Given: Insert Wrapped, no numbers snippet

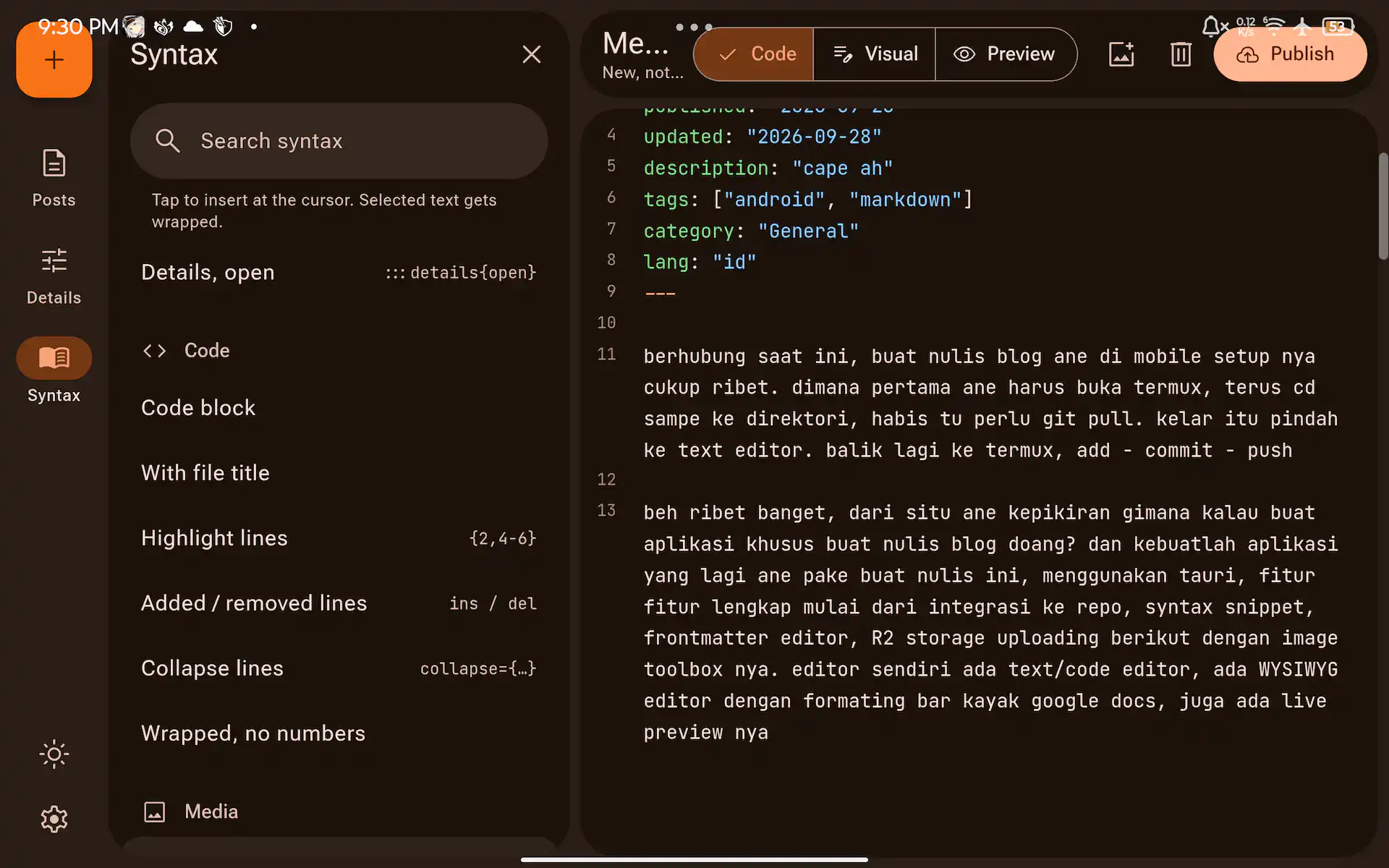Looking at the screenshot, I should 339,733.
